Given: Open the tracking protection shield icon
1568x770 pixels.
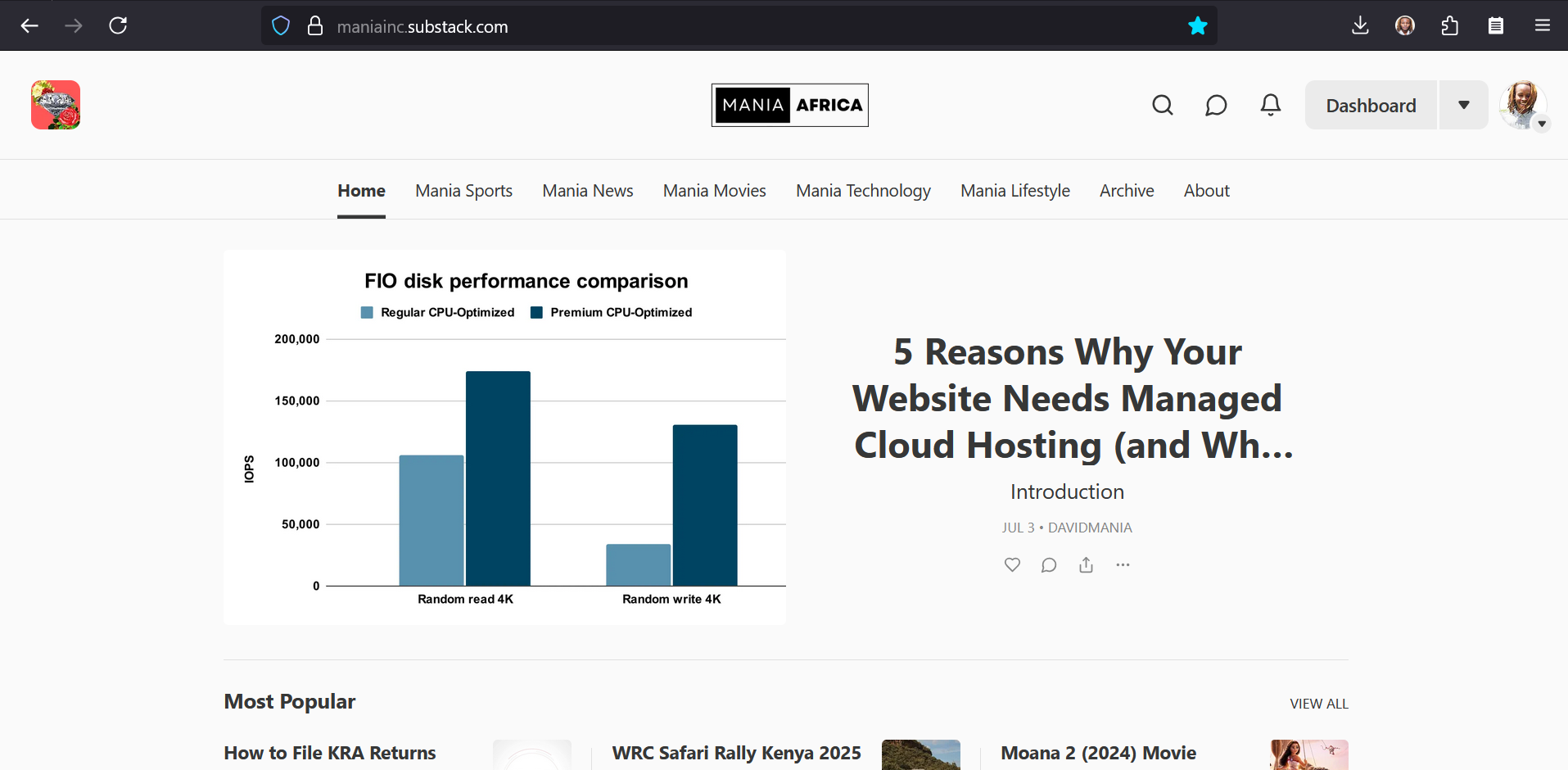Looking at the screenshot, I should coord(281,26).
